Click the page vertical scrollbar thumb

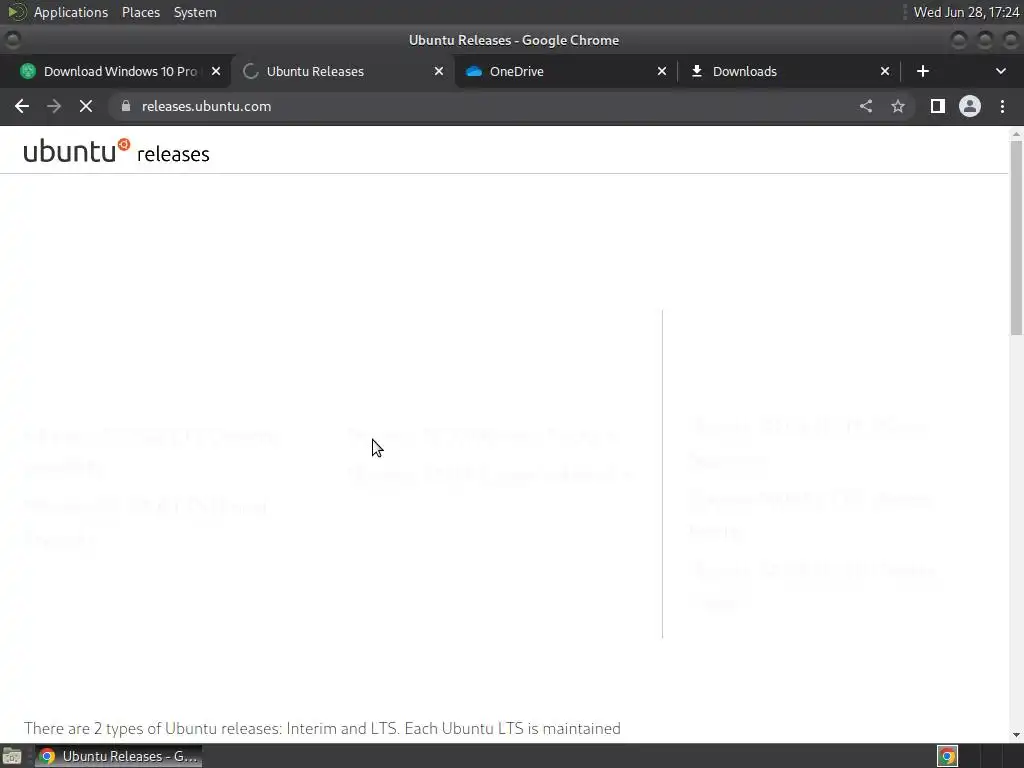1016,238
